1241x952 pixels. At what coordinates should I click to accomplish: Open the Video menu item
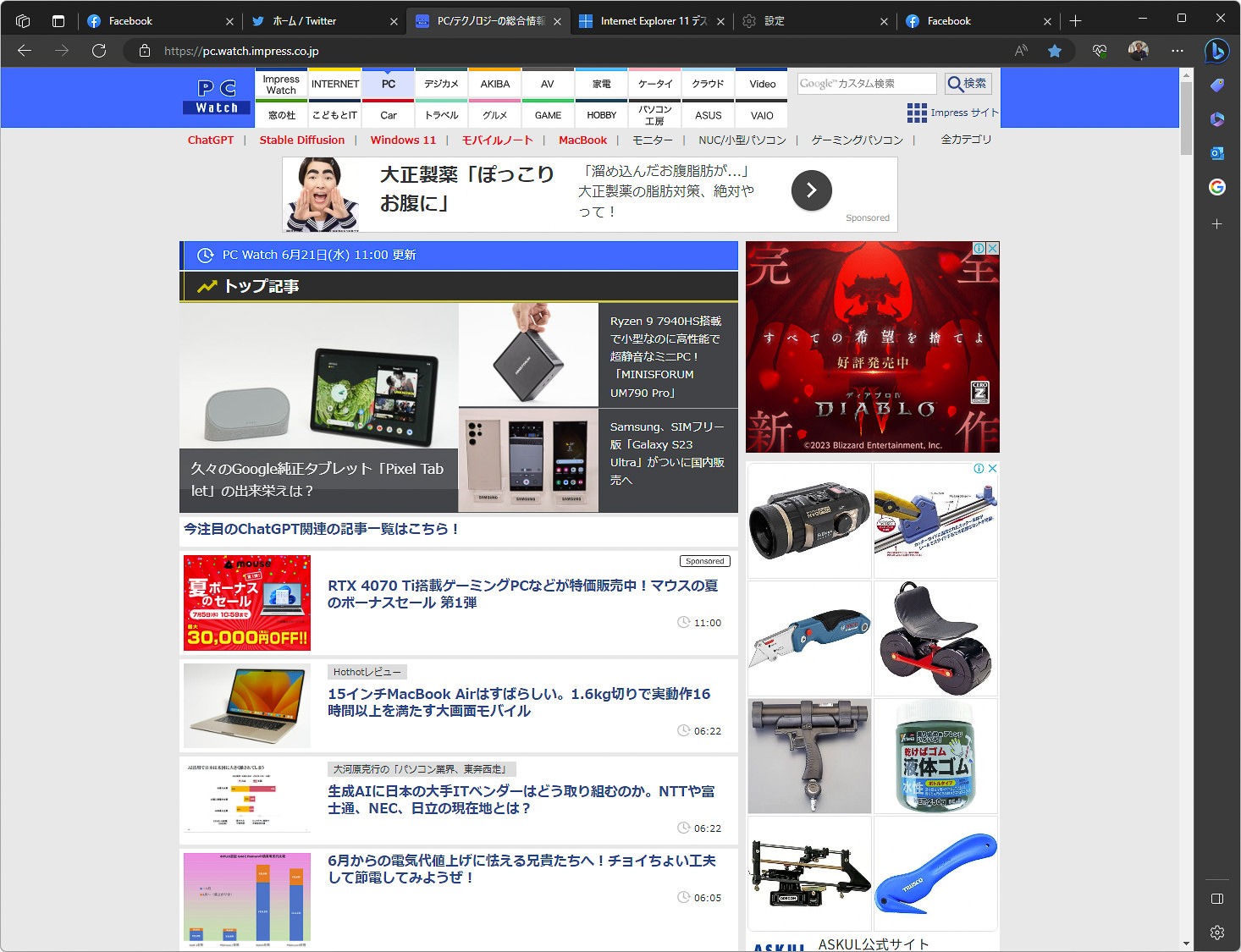point(762,84)
